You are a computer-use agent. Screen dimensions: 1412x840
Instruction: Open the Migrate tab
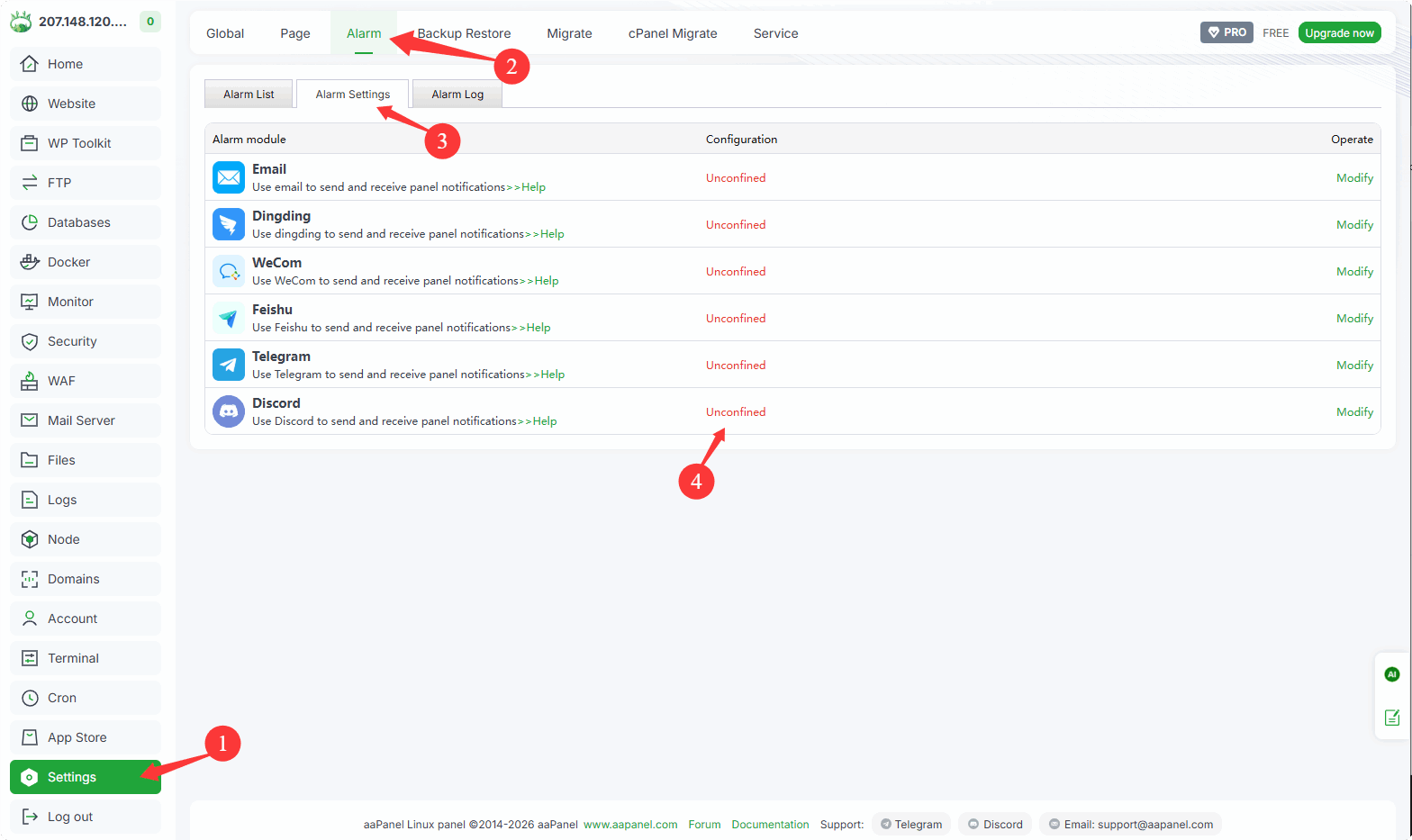569,33
